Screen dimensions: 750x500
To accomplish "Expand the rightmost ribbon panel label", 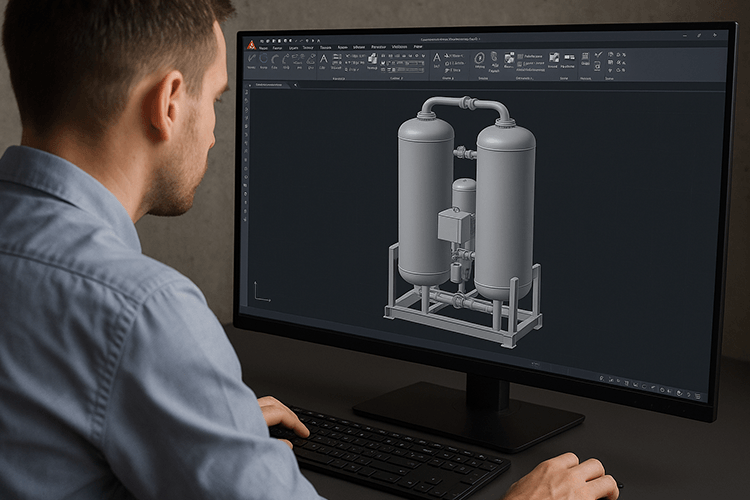I will [x=611, y=78].
